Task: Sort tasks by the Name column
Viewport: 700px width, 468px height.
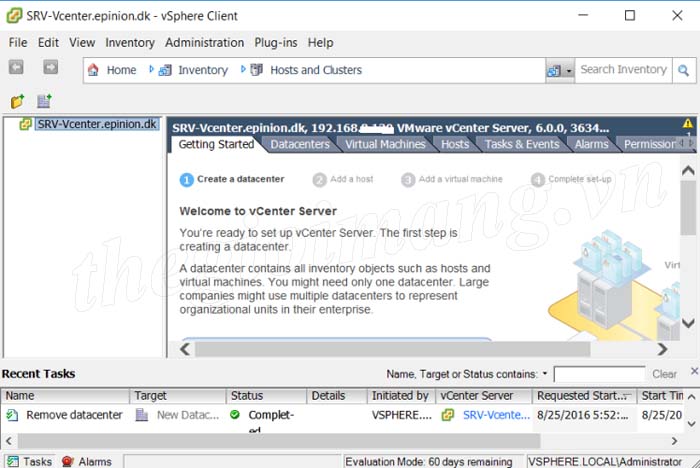Action: pos(65,396)
